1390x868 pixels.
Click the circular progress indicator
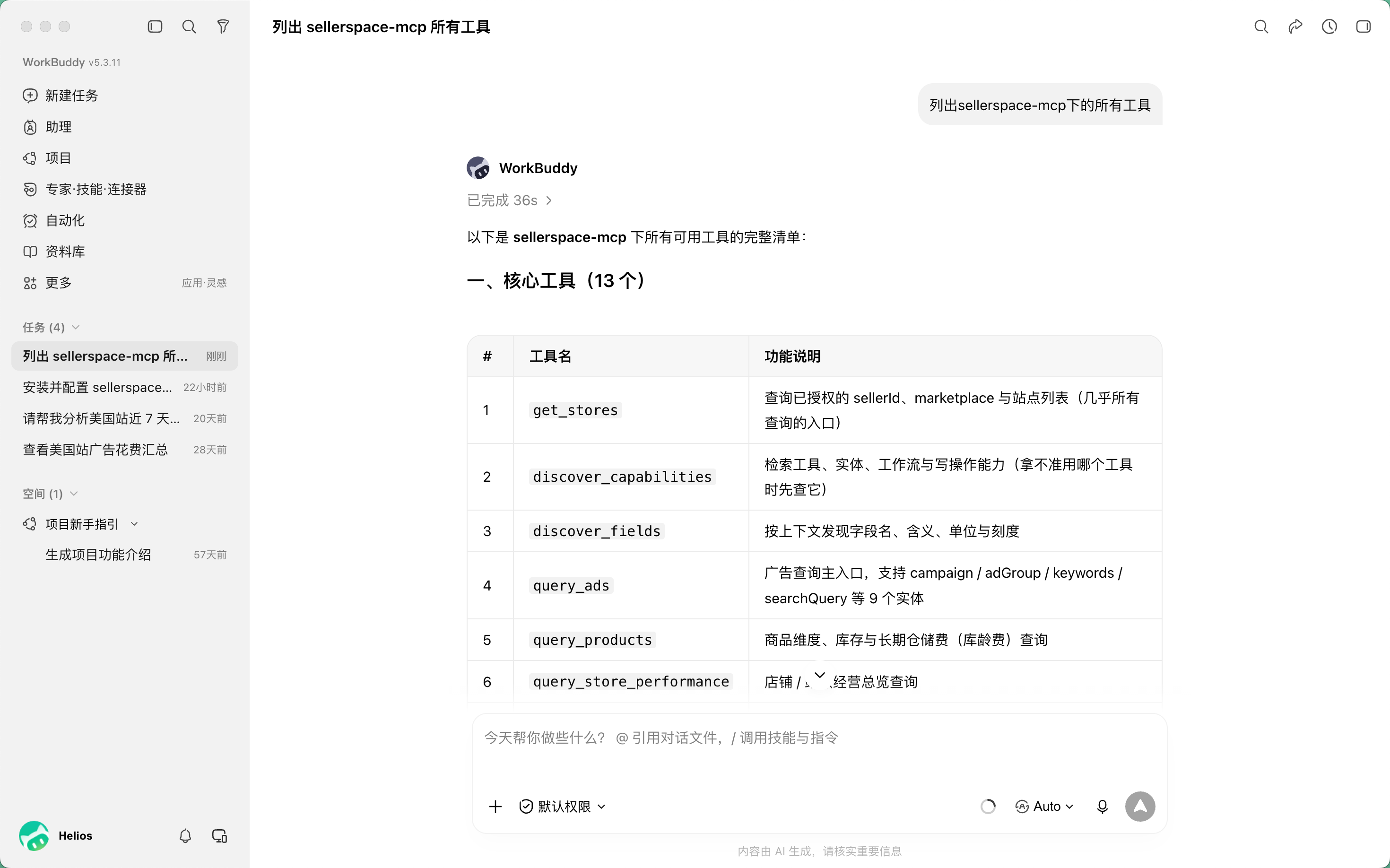point(988,807)
